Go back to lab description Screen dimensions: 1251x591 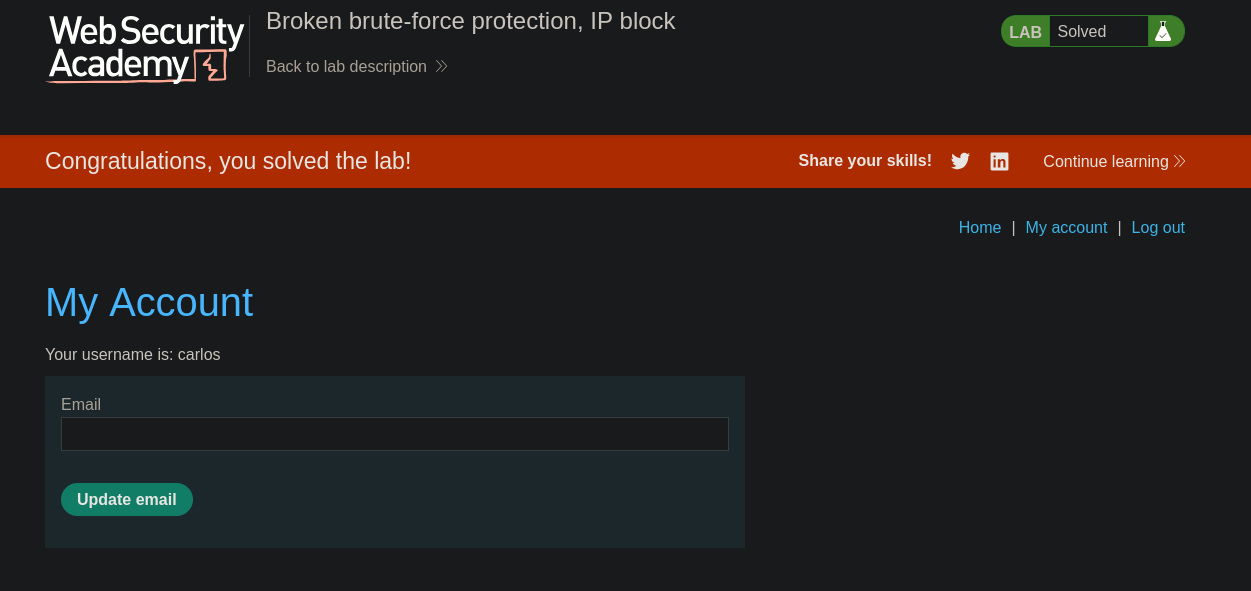coord(346,66)
